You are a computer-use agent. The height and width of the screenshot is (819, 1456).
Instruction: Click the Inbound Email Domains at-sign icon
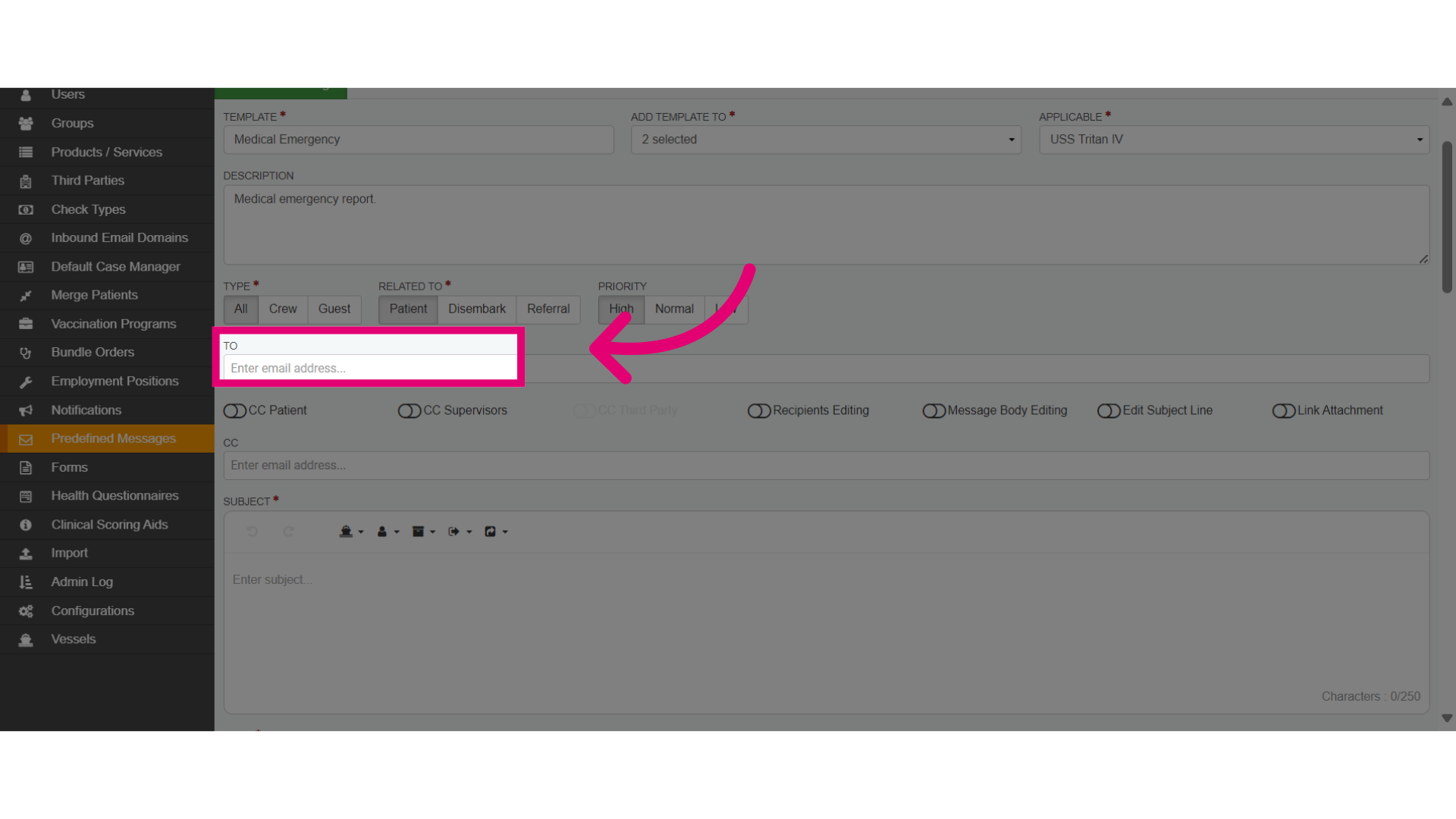[x=26, y=239]
